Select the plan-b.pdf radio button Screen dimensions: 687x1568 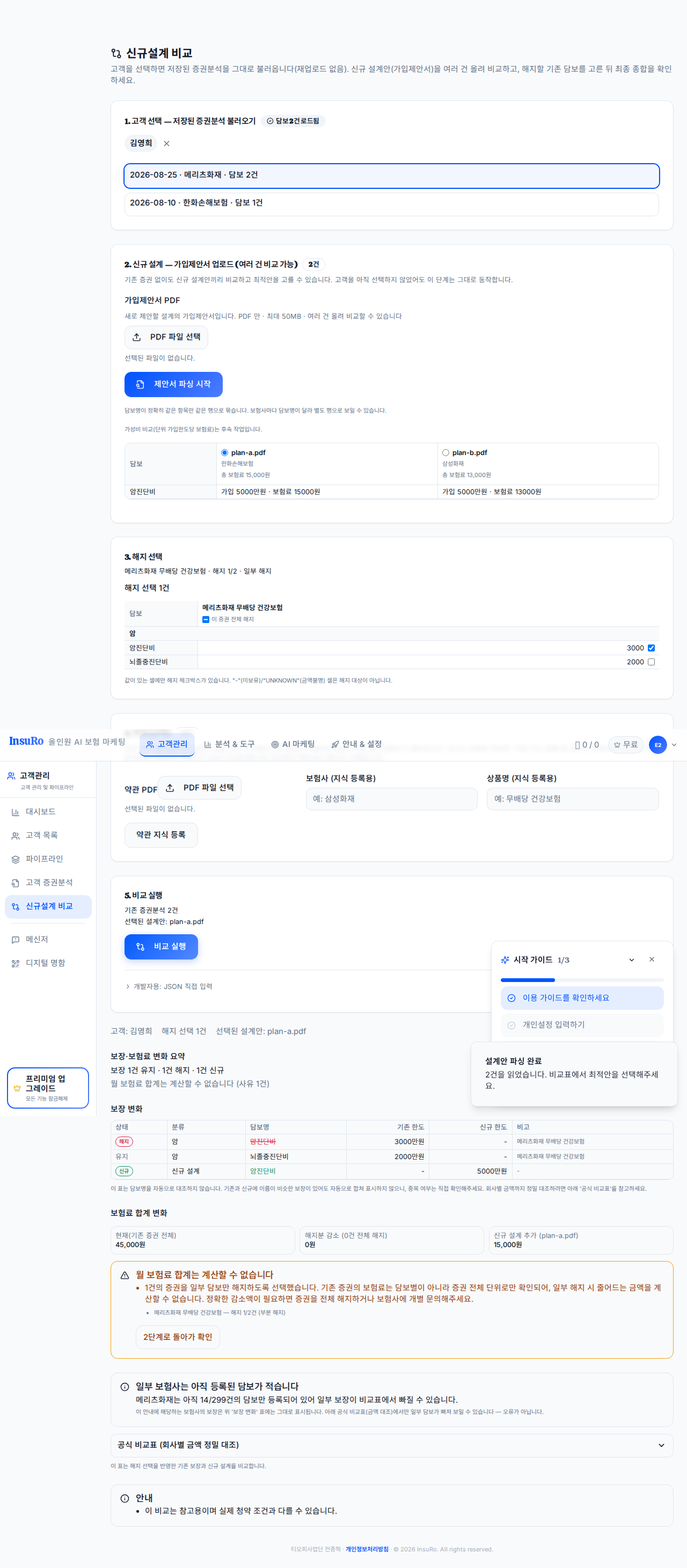coord(445,453)
